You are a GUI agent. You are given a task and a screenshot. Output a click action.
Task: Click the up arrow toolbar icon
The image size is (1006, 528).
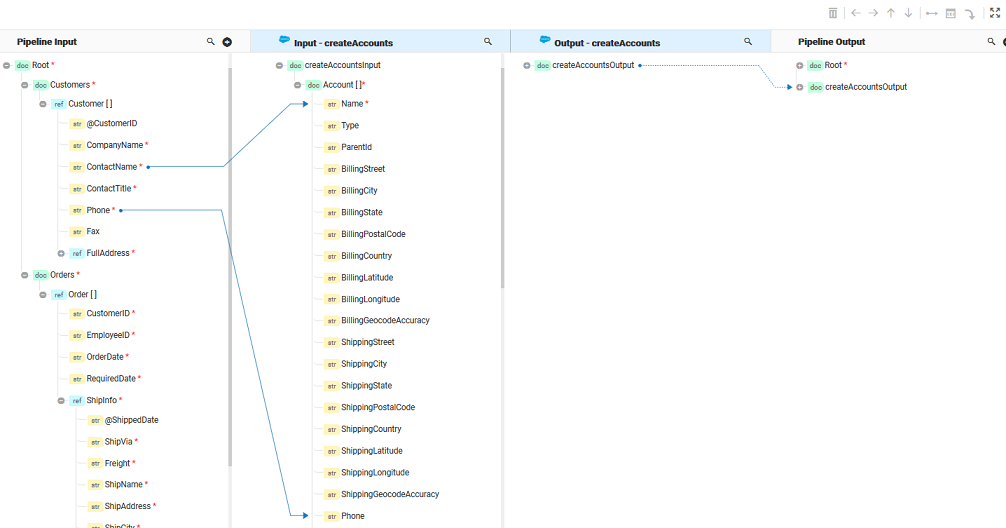coord(891,13)
